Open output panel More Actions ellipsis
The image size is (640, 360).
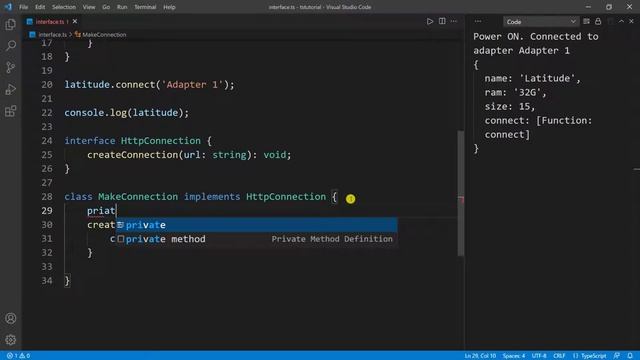[478, 21]
